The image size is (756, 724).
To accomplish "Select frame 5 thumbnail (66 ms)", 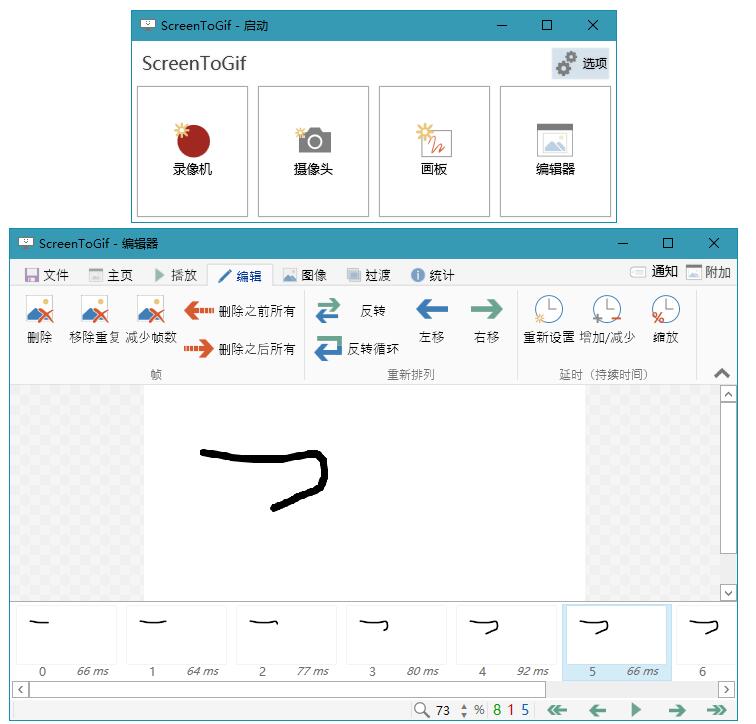I will tap(617, 643).
